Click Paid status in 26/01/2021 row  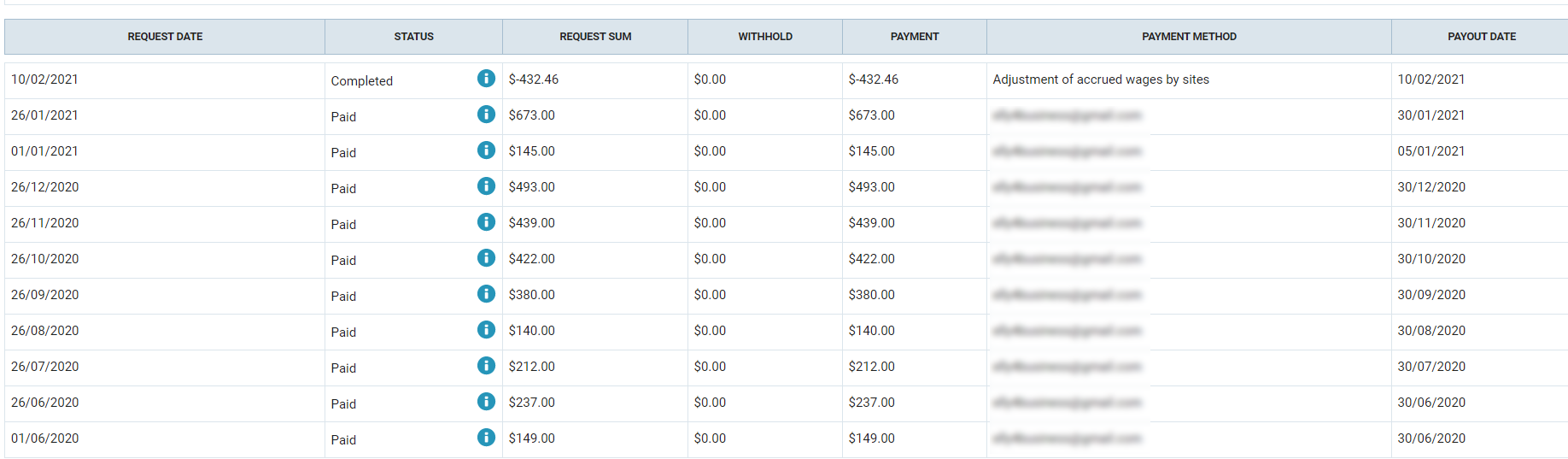coord(343,117)
